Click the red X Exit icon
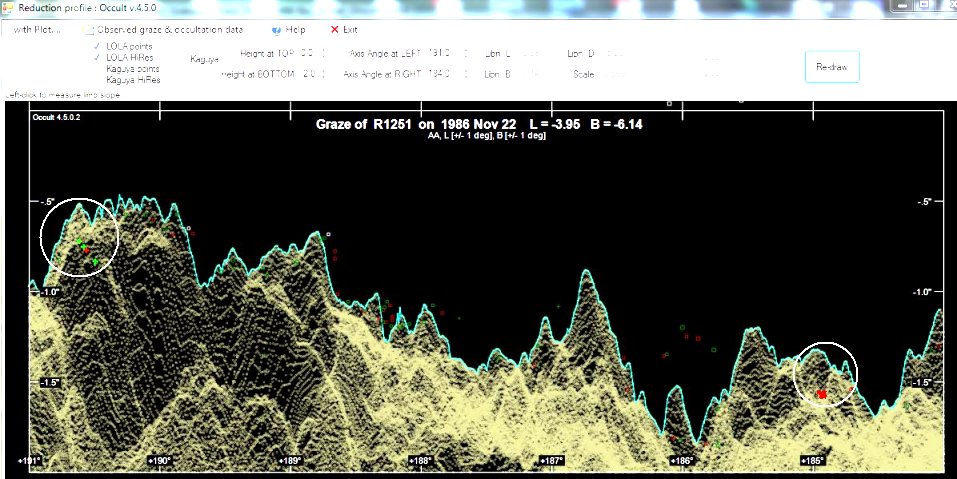This screenshot has height=479, width=957. pos(334,30)
